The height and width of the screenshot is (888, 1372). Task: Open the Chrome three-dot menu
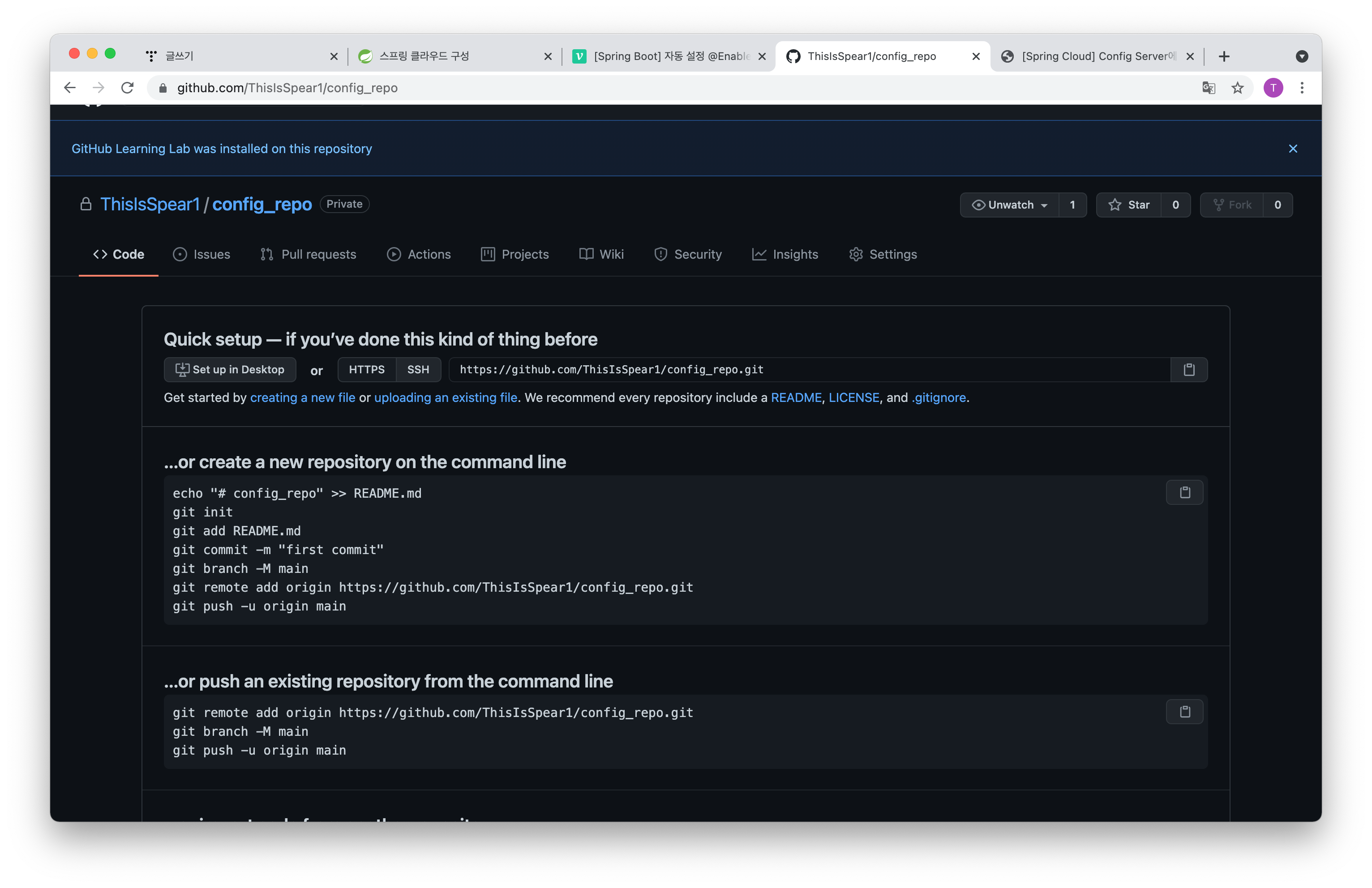click(1302, 88)
